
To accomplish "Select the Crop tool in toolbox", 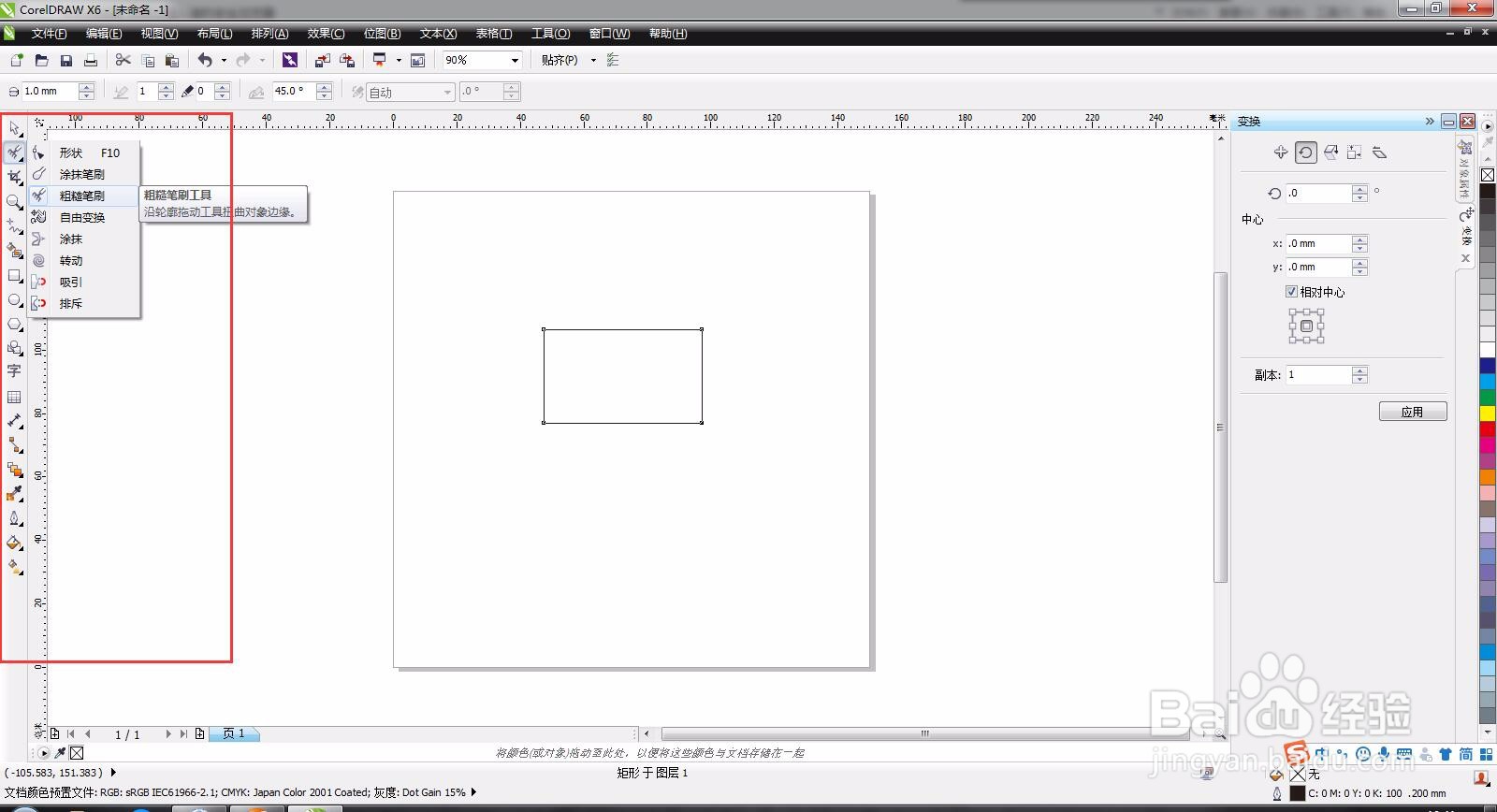I will [14, 177].
